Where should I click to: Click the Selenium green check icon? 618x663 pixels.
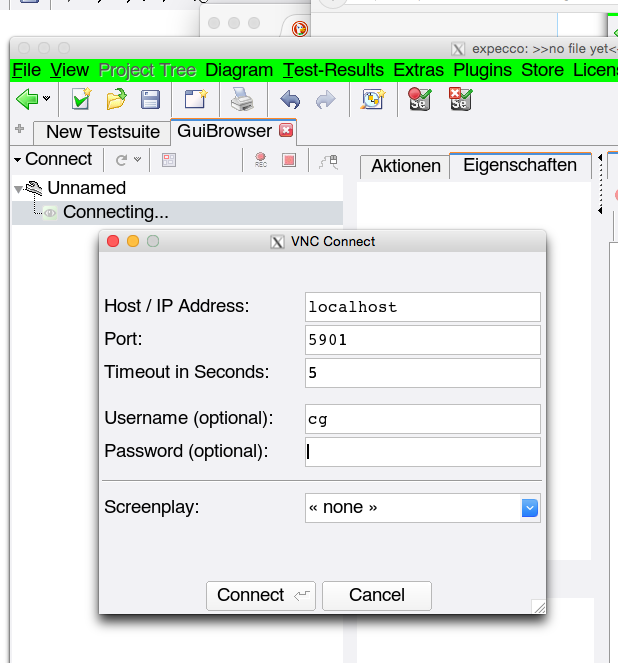coord(420,99)
